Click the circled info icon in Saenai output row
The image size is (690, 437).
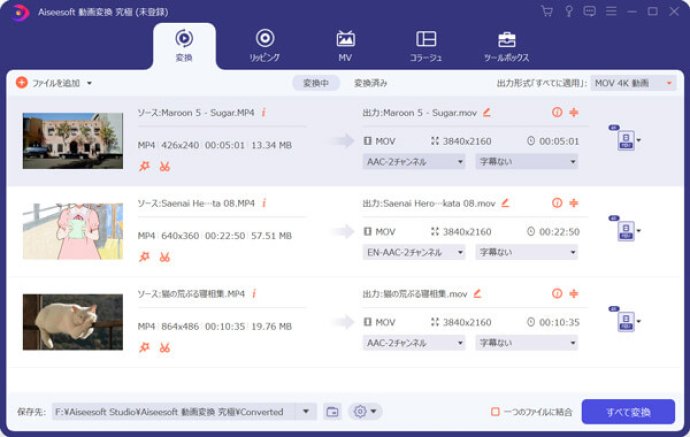click(557, 203)
